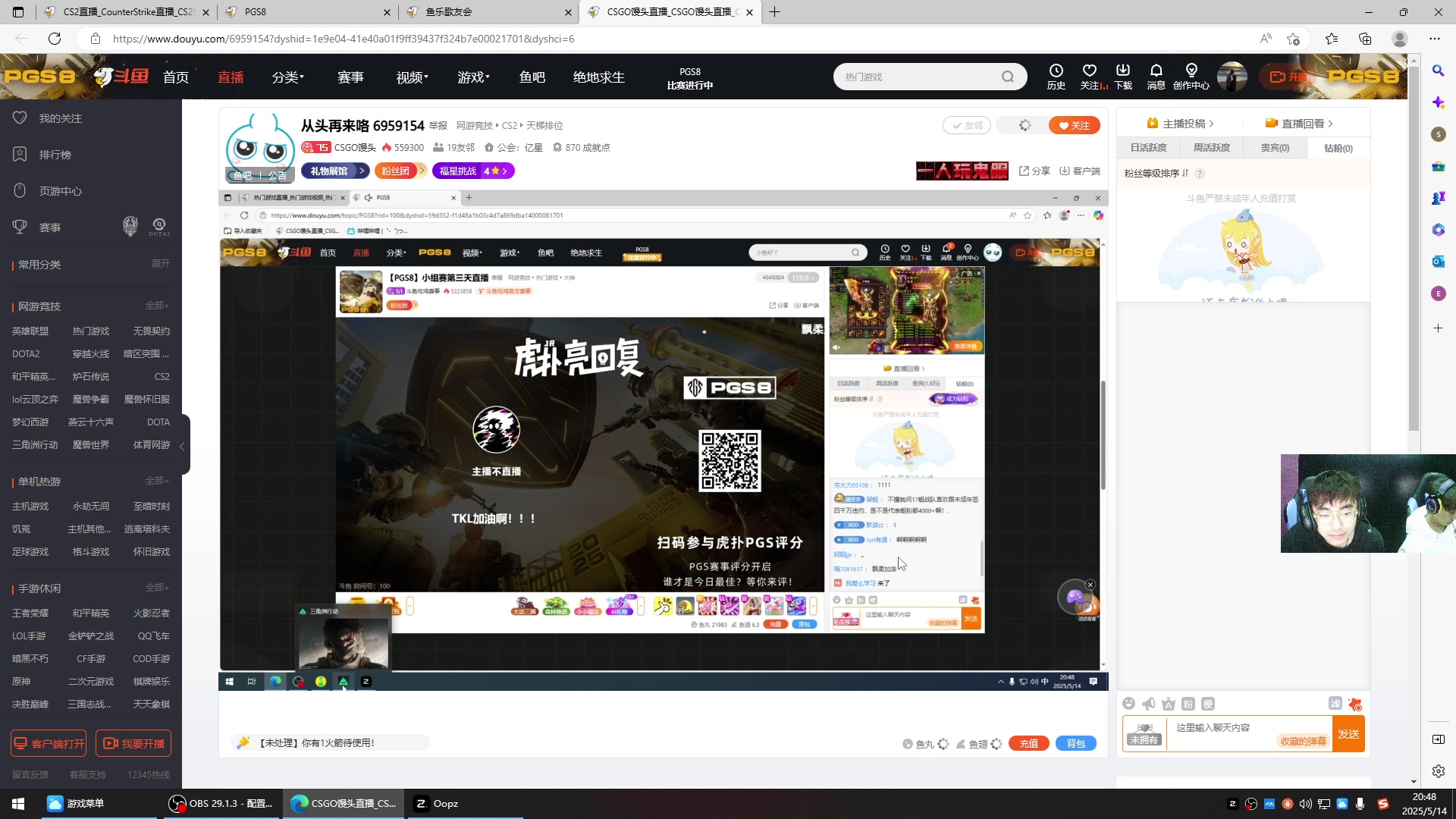Toggle the 友邻 check button
Image resolution: width=1456 pixels, height=819 pixels.
pos(967,126)
